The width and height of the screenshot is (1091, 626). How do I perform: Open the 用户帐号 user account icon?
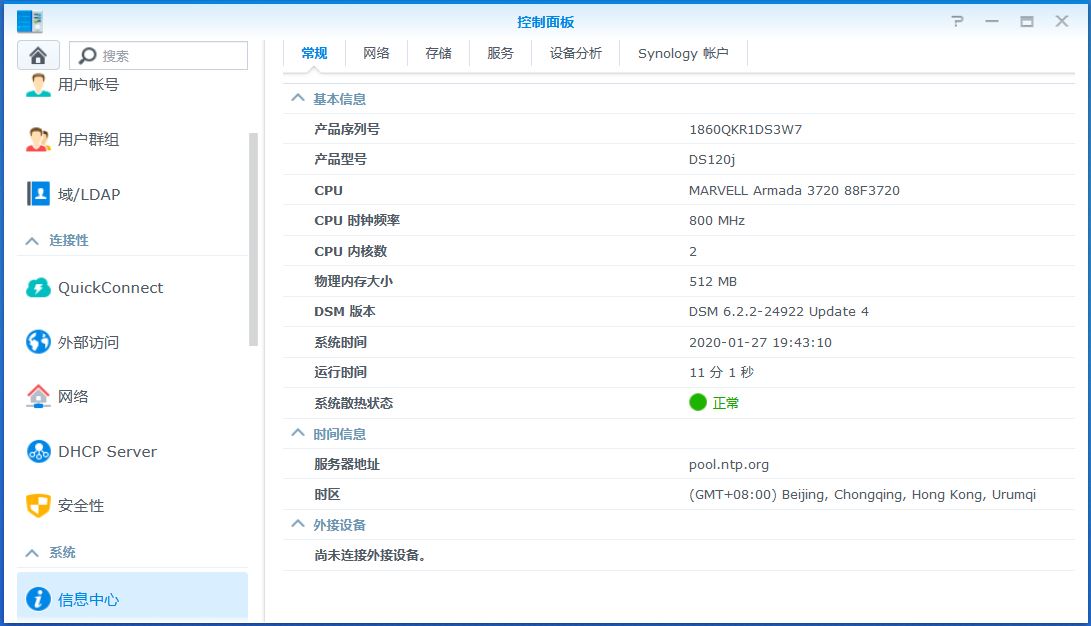pyautogui.click(x=38, y=85)
